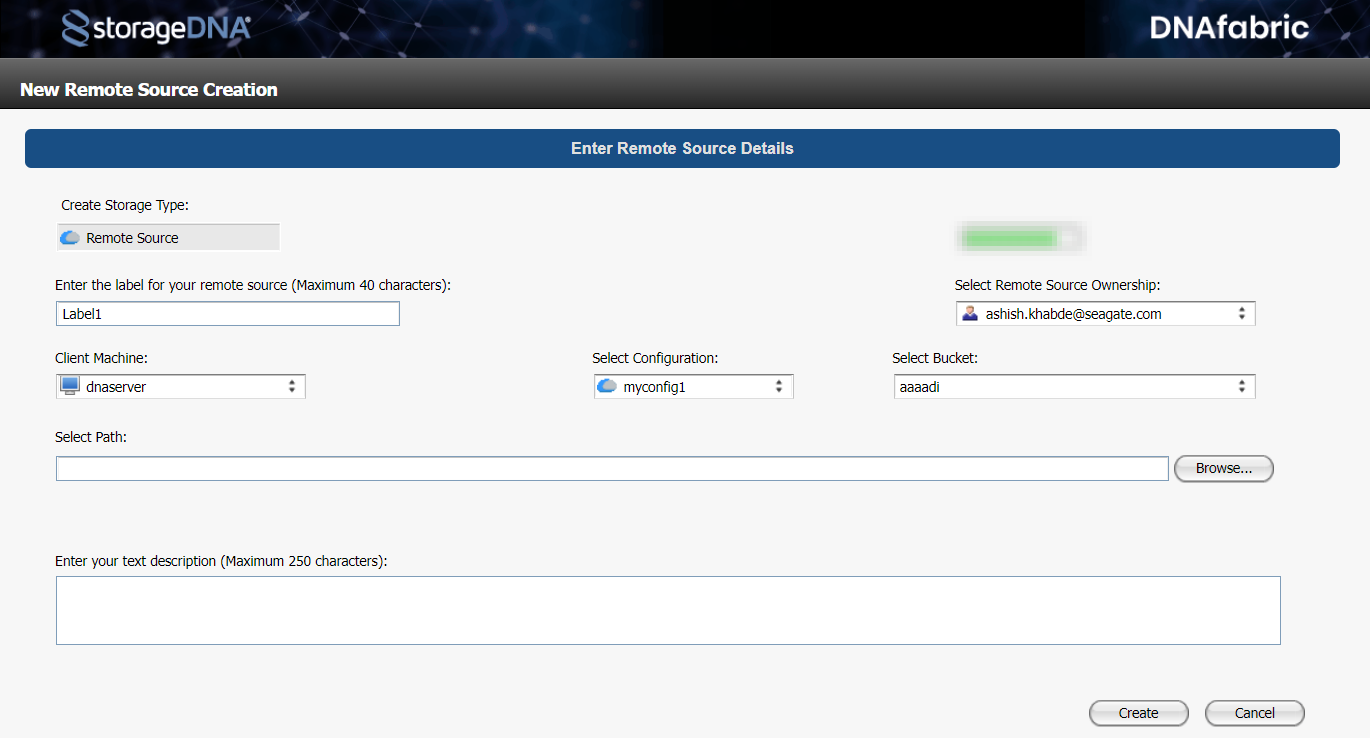Click the monitor icon next to dnaserver
Screen dimensions: 1370x738
(70, 386)
